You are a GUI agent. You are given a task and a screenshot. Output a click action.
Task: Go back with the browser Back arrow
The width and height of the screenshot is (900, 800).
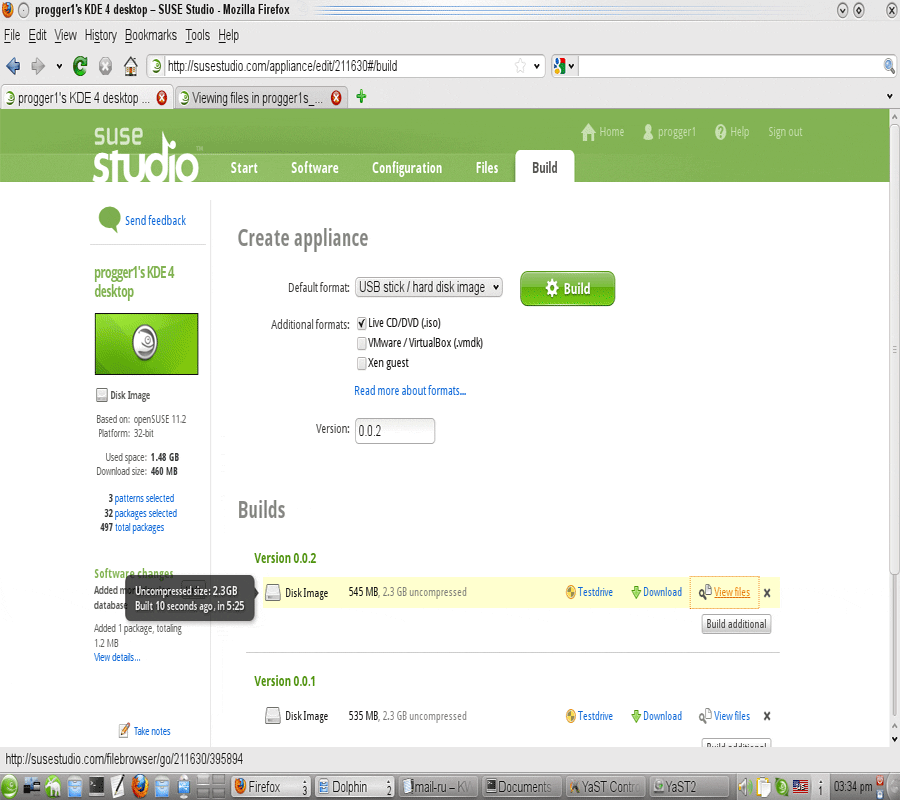(13, 66)
